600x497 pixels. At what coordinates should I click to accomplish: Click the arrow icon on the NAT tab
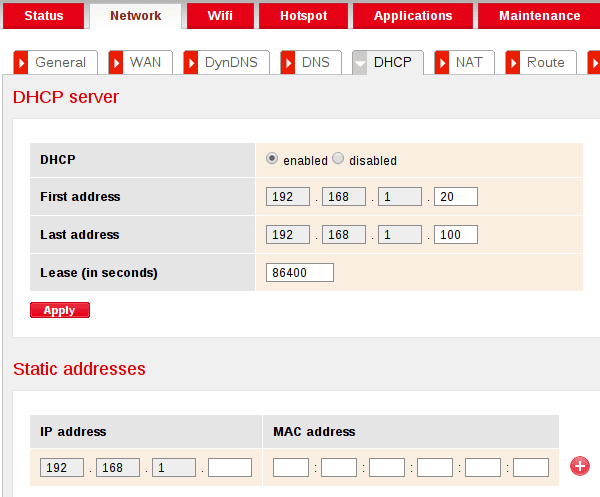[x=441, y=62]
